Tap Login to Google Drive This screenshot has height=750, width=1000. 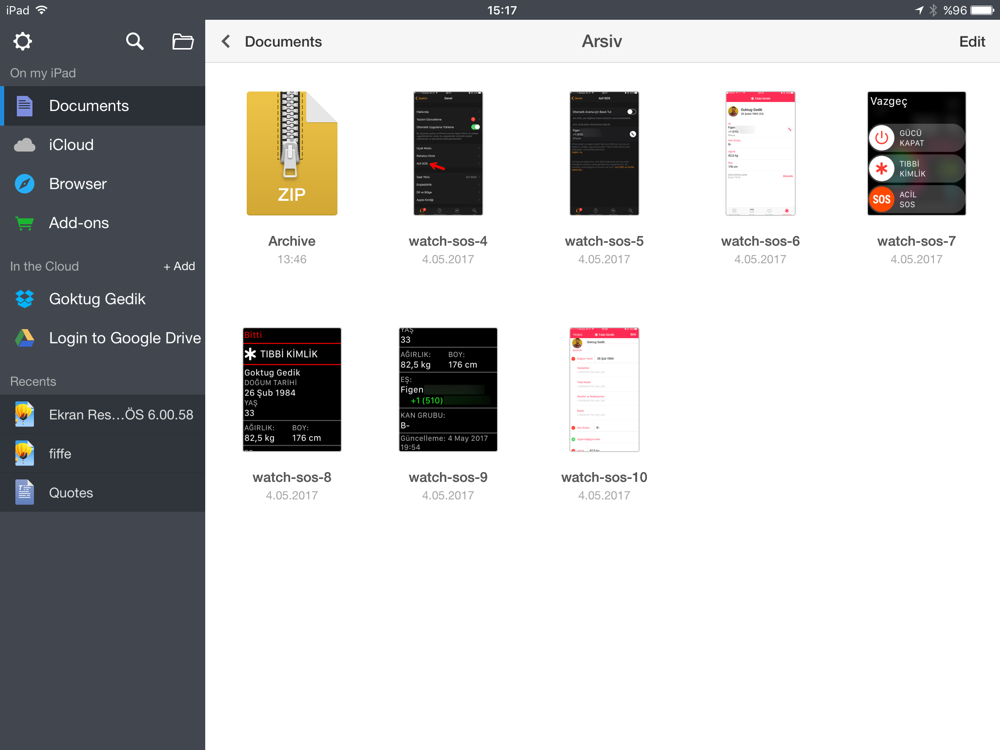(x=124, y=338)
